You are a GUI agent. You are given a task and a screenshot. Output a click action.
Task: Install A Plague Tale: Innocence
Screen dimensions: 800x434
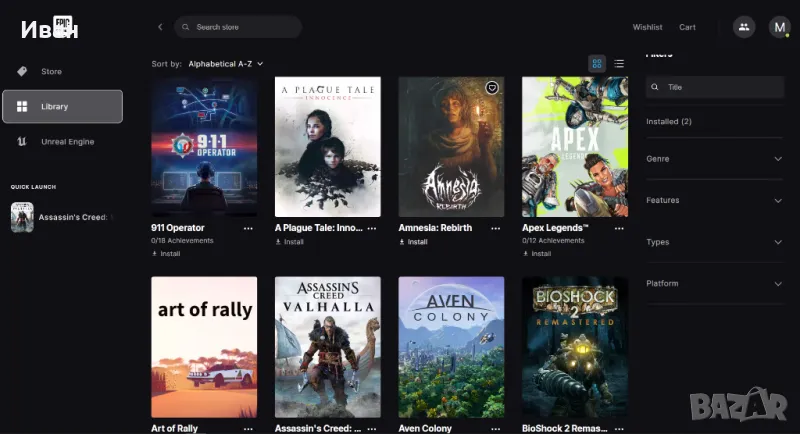[x=290, y=242]
